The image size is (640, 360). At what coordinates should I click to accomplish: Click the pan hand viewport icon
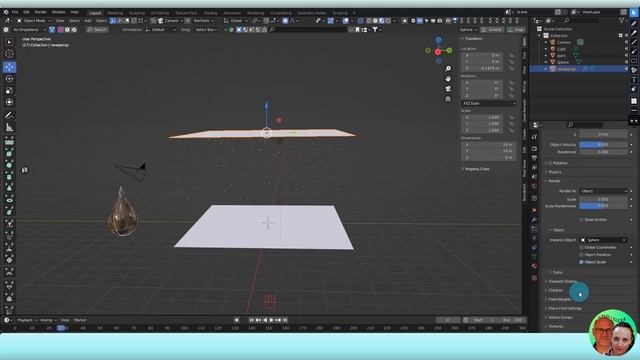448,78
